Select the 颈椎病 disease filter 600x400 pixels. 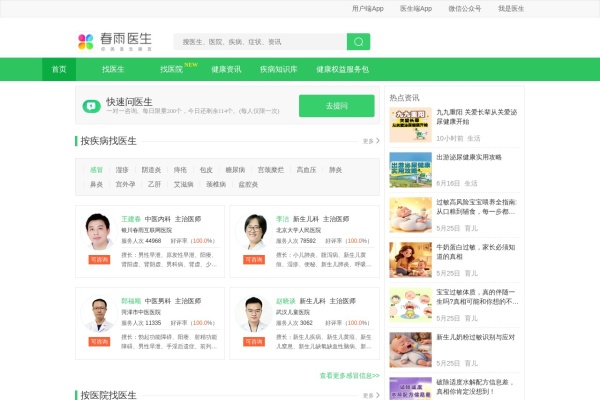pyautogui.click(x=216, y=184)
